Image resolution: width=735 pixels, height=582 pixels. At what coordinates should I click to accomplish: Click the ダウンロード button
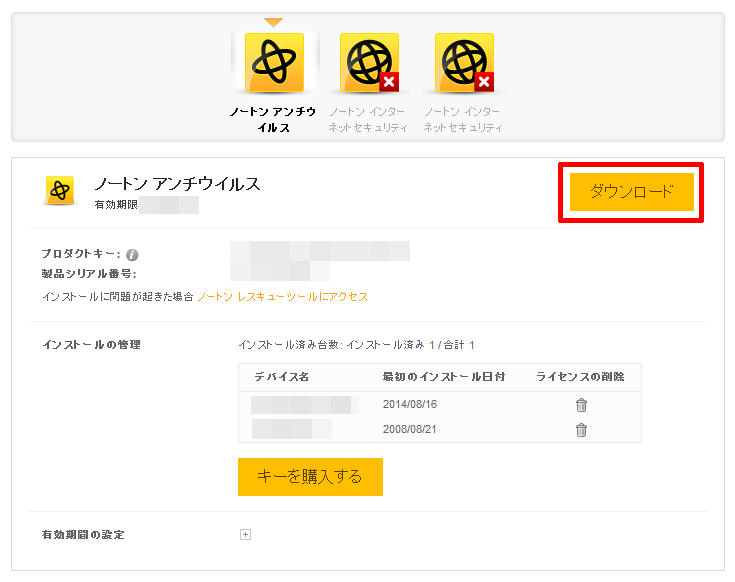tap(631, 192)
